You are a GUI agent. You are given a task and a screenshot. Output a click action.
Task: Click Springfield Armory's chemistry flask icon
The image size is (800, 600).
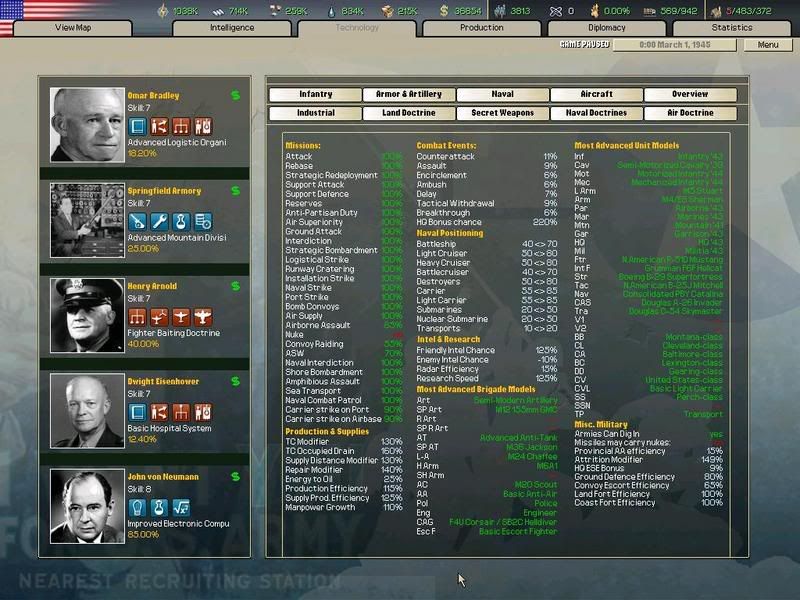coord(181,221)
